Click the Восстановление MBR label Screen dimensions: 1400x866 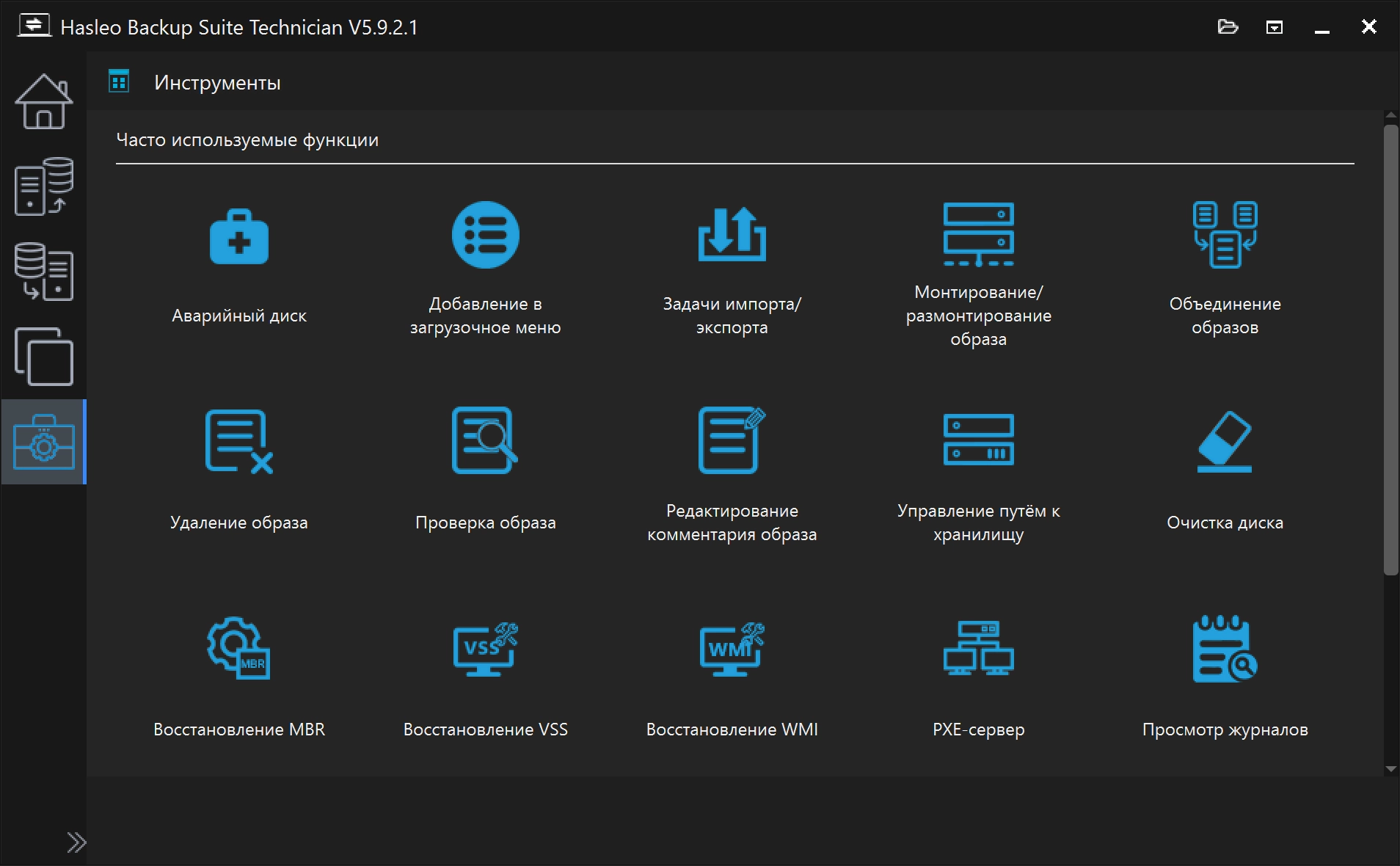(x=239, y=729)
